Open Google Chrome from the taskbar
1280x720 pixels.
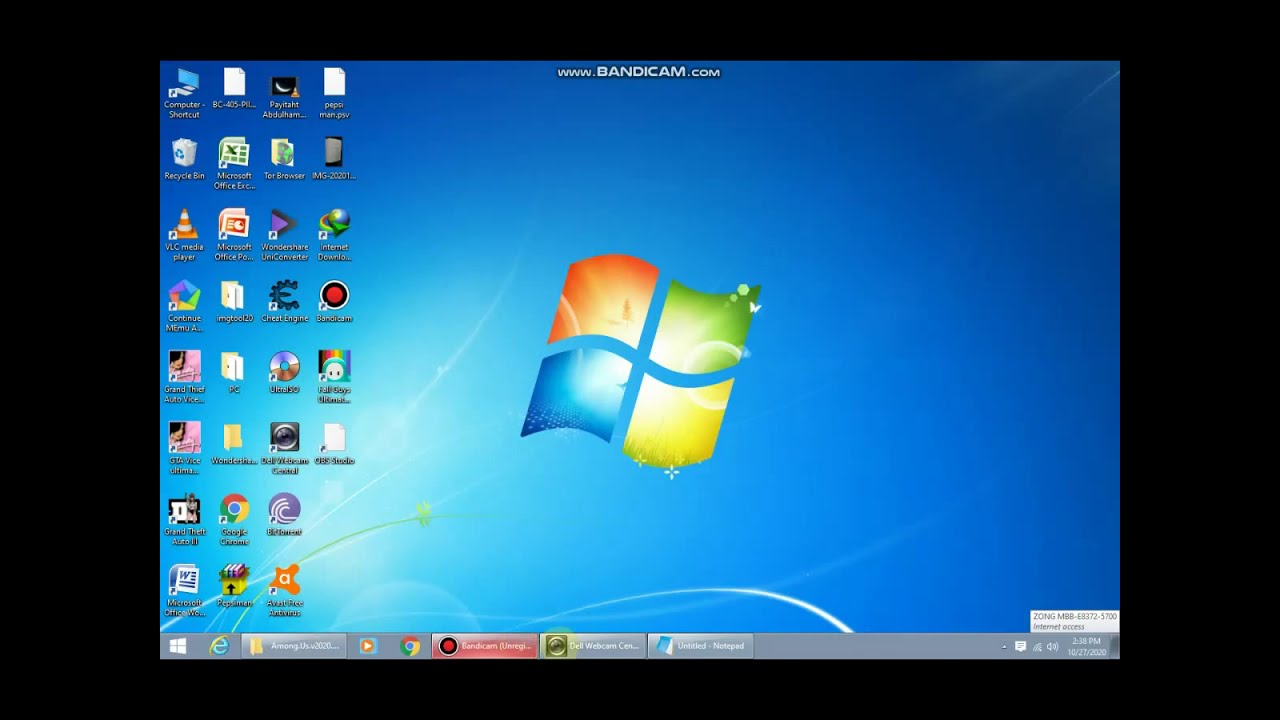pyautogui.click(x=410, y=646)
